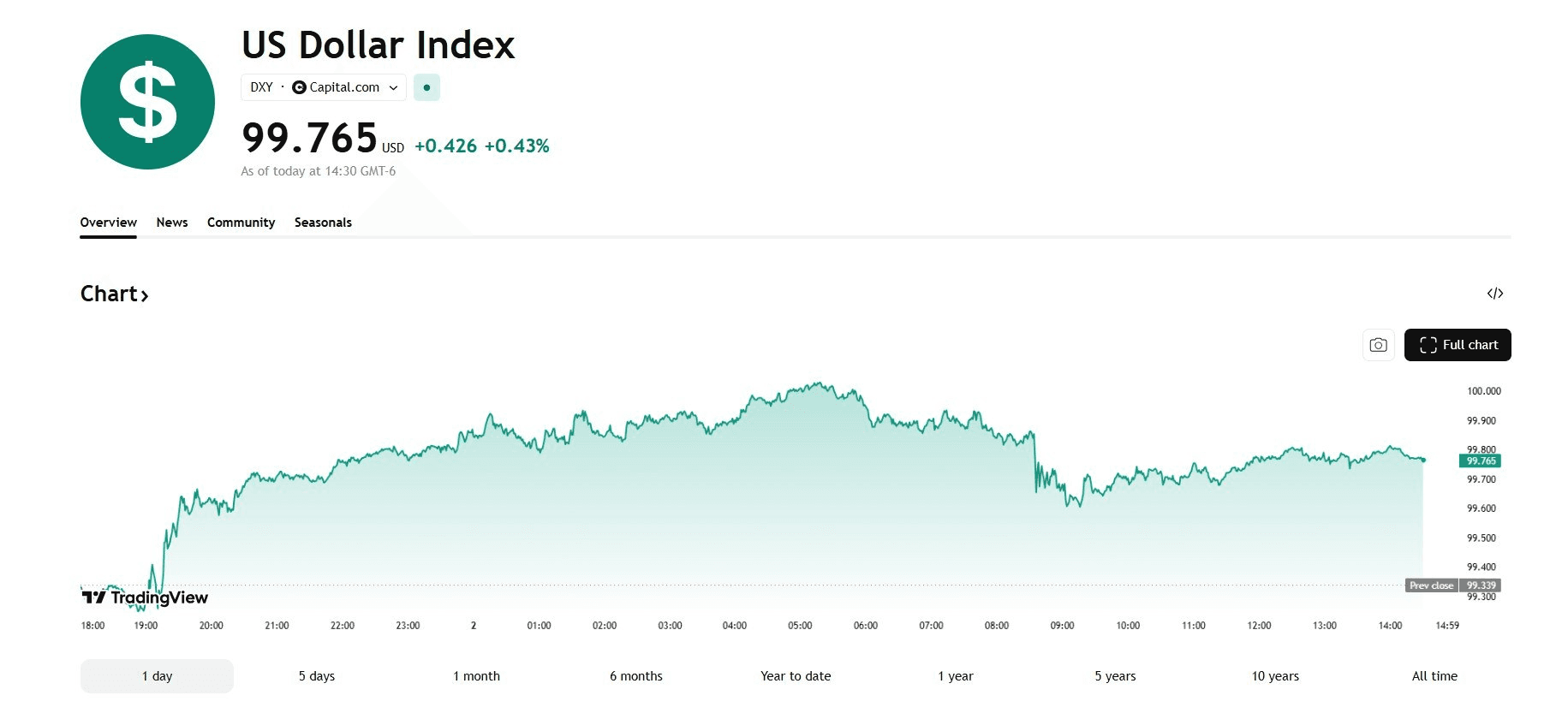Click the green market status indicator
The height and width of the screenshot is (725, 1568).
(426, 87)
